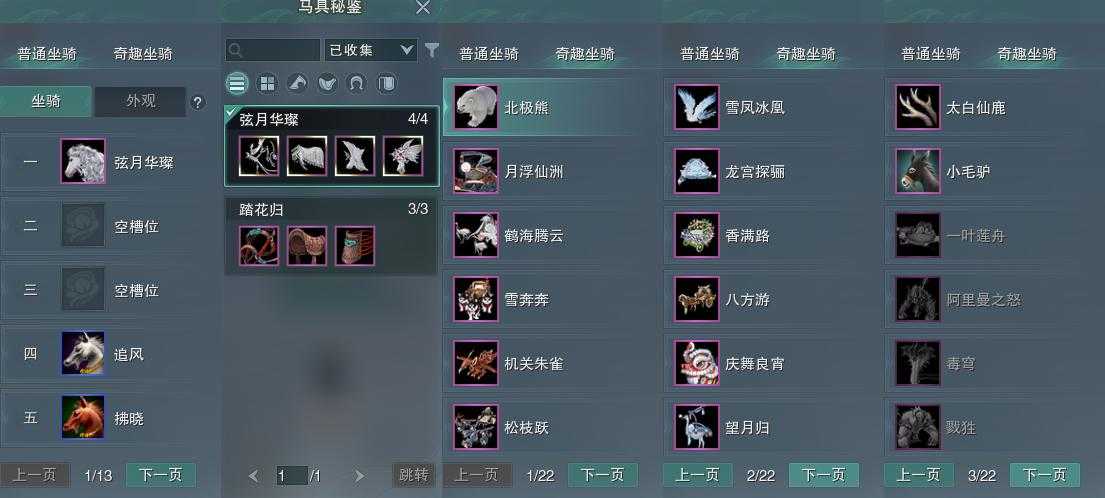The width and height of the screenshot is (1105, 498).
Task: Choose the 小毛驴 donkey mount icon
Action: coord(918,171)
